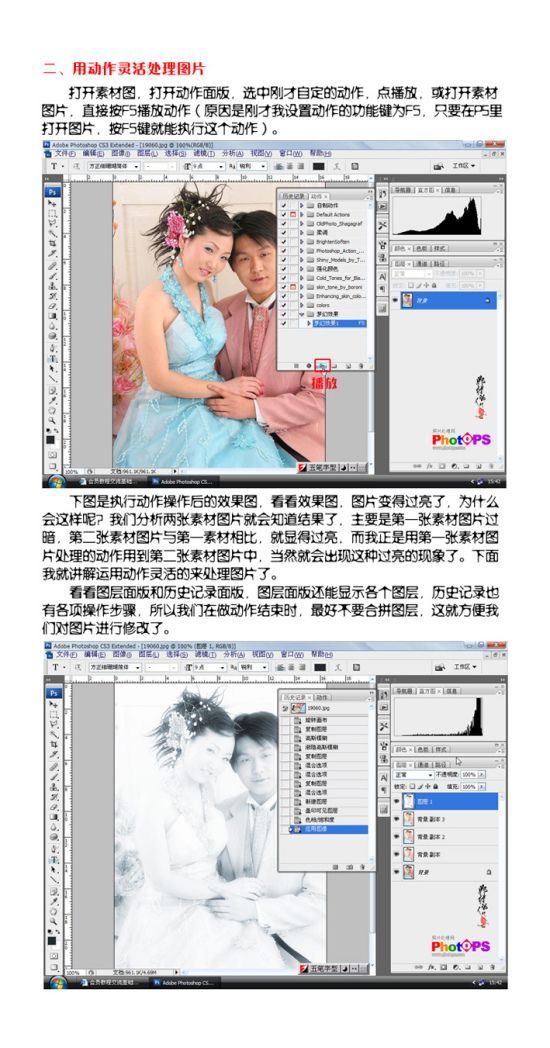Viewport: 550px width, 1048px height.
Task: Toggle the checkmark beside the colors action set
Action: click(284, 305)
